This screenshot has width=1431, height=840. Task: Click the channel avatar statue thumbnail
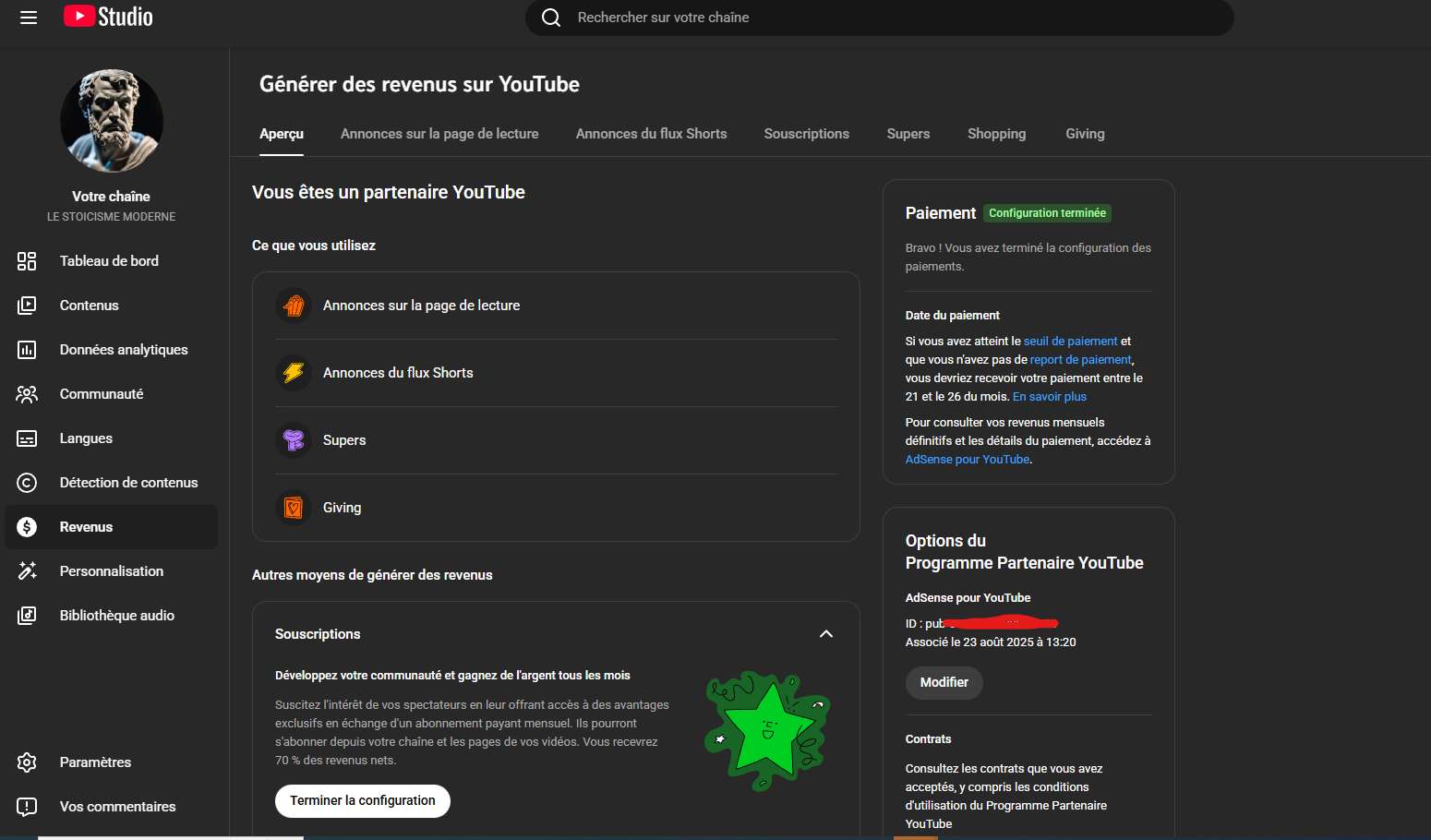tap(112, 121)
